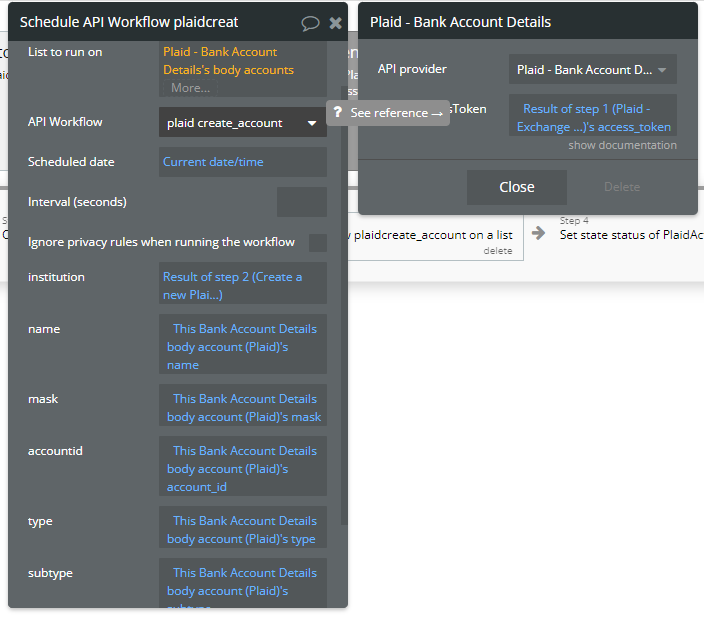
Task: Click the Close button in Plaid dialog
Action: (x=516, y=187)
